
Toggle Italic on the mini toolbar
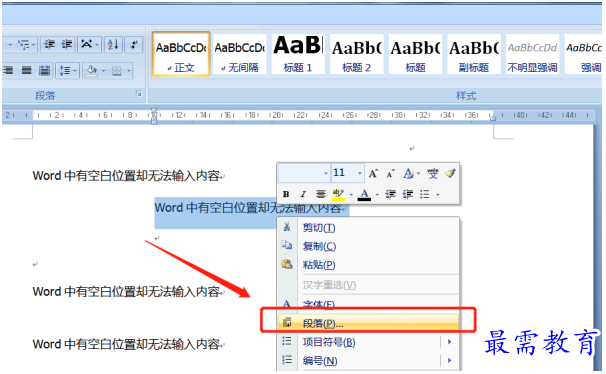(303, 194)
